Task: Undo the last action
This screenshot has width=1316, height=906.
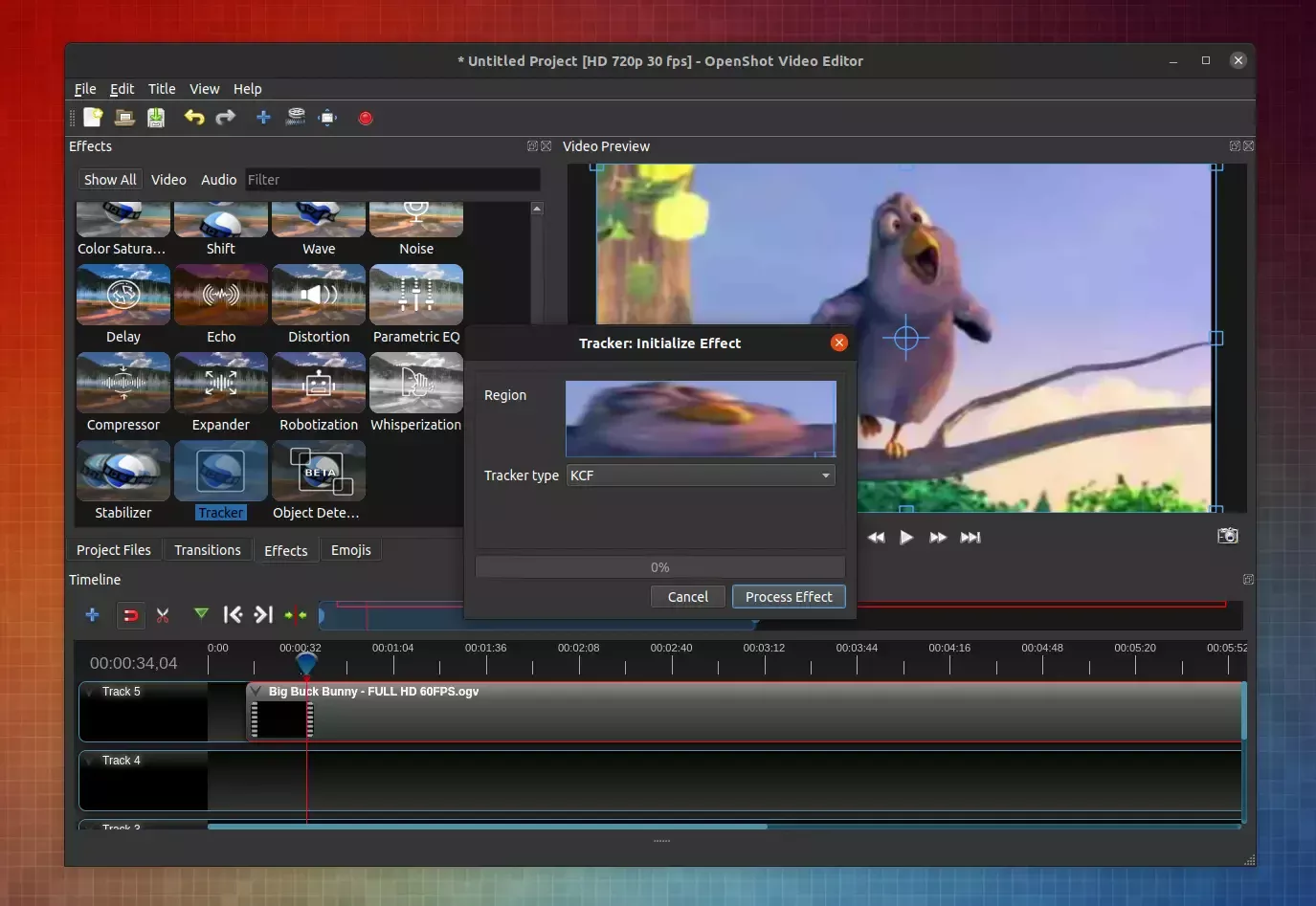Action: [x=194, y=117]
